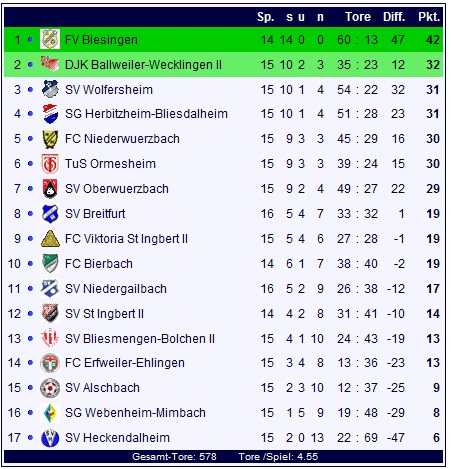The height and width of the screenshot is (469, 451).
Task: Click the SV Alschbach team name
Action: point(102,388)
